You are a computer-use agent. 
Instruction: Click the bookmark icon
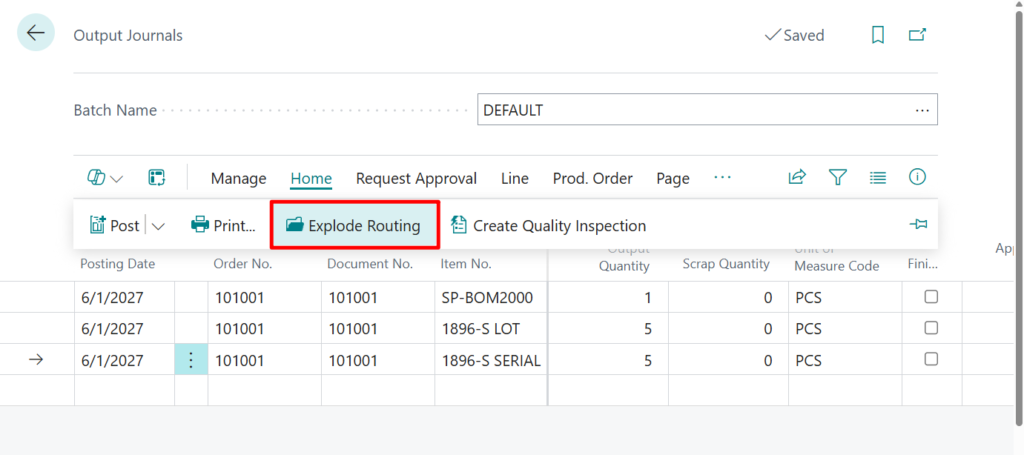[878, 35]
